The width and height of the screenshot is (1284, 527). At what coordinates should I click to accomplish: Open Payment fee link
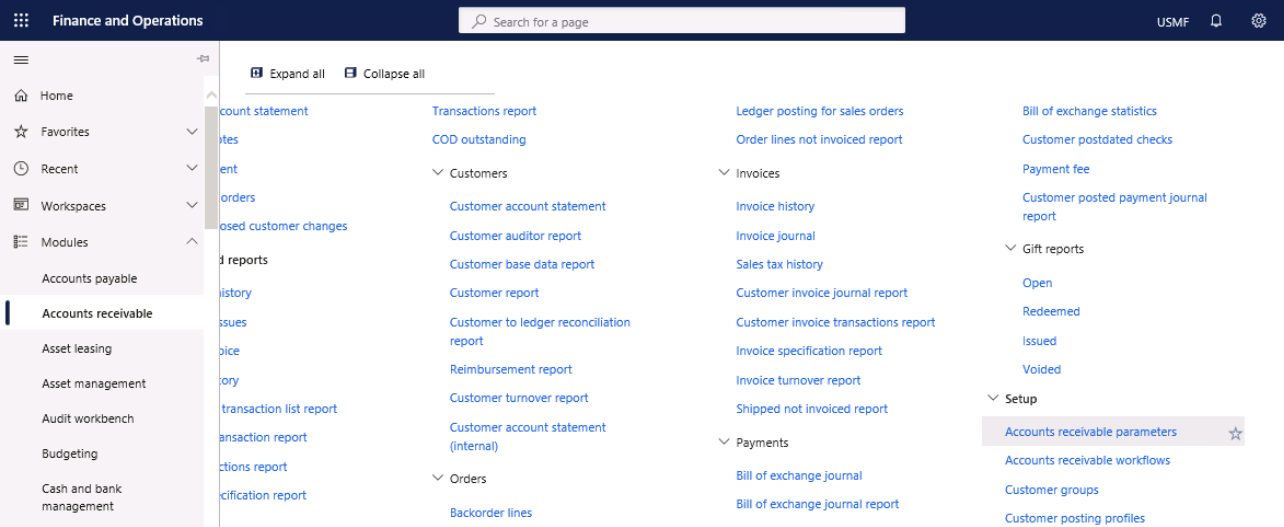(x=1056, y=169)
